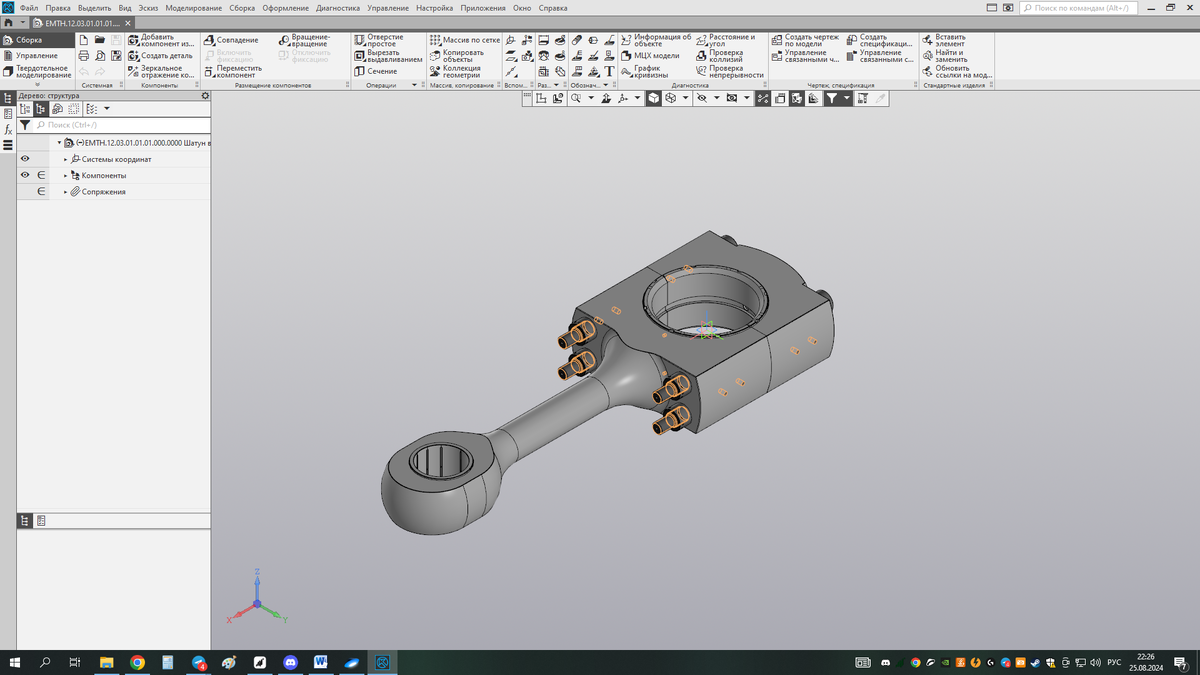Open the Диагностика menu

coord(337,8)
